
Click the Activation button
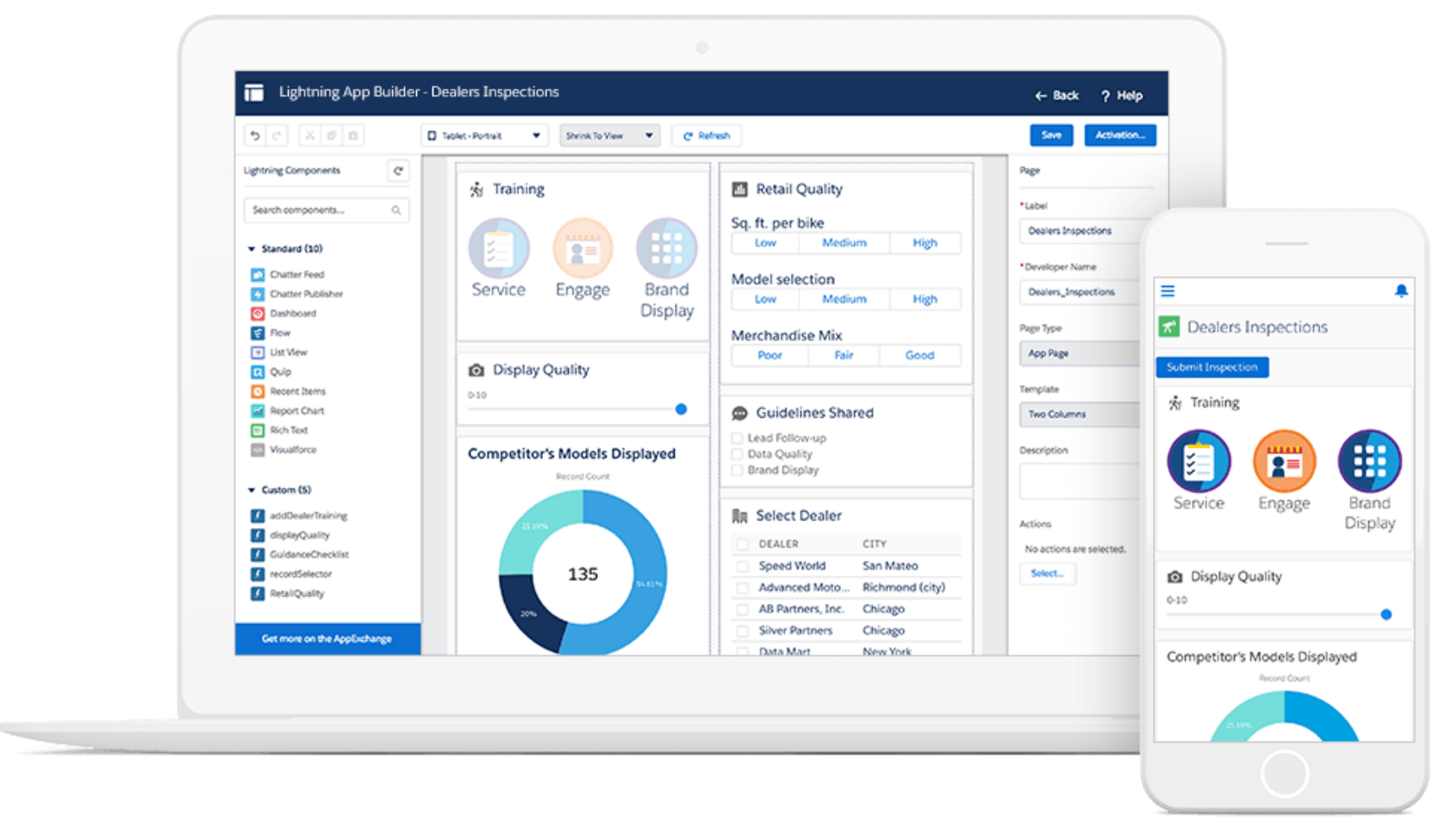[1119, 135]
